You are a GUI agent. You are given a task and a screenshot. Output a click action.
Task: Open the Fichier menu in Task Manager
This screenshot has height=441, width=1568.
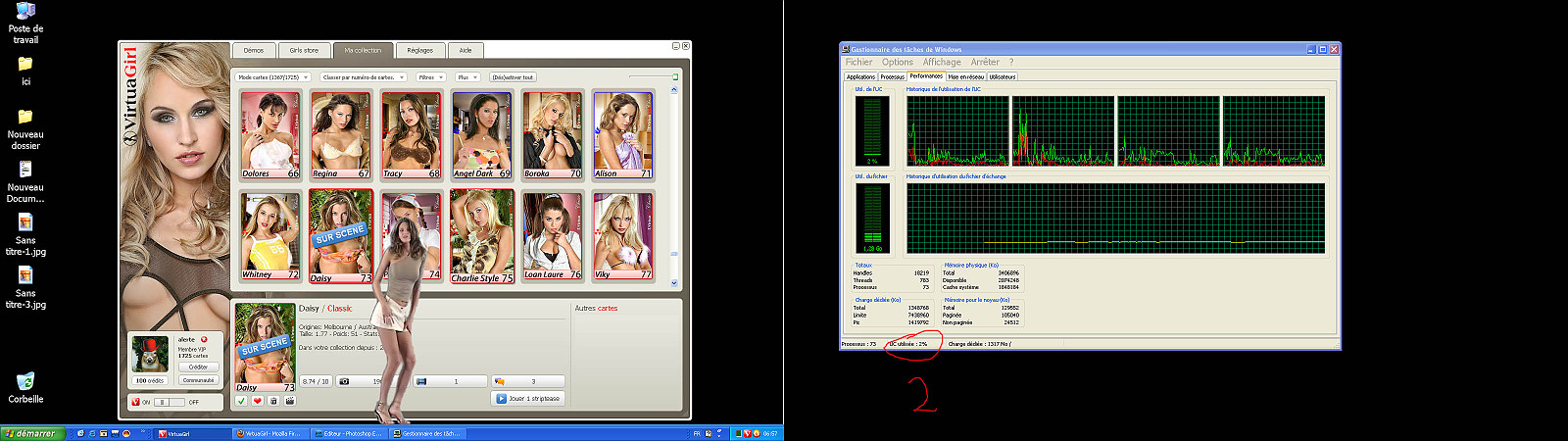pyautogui.click(x=858, y=62)
